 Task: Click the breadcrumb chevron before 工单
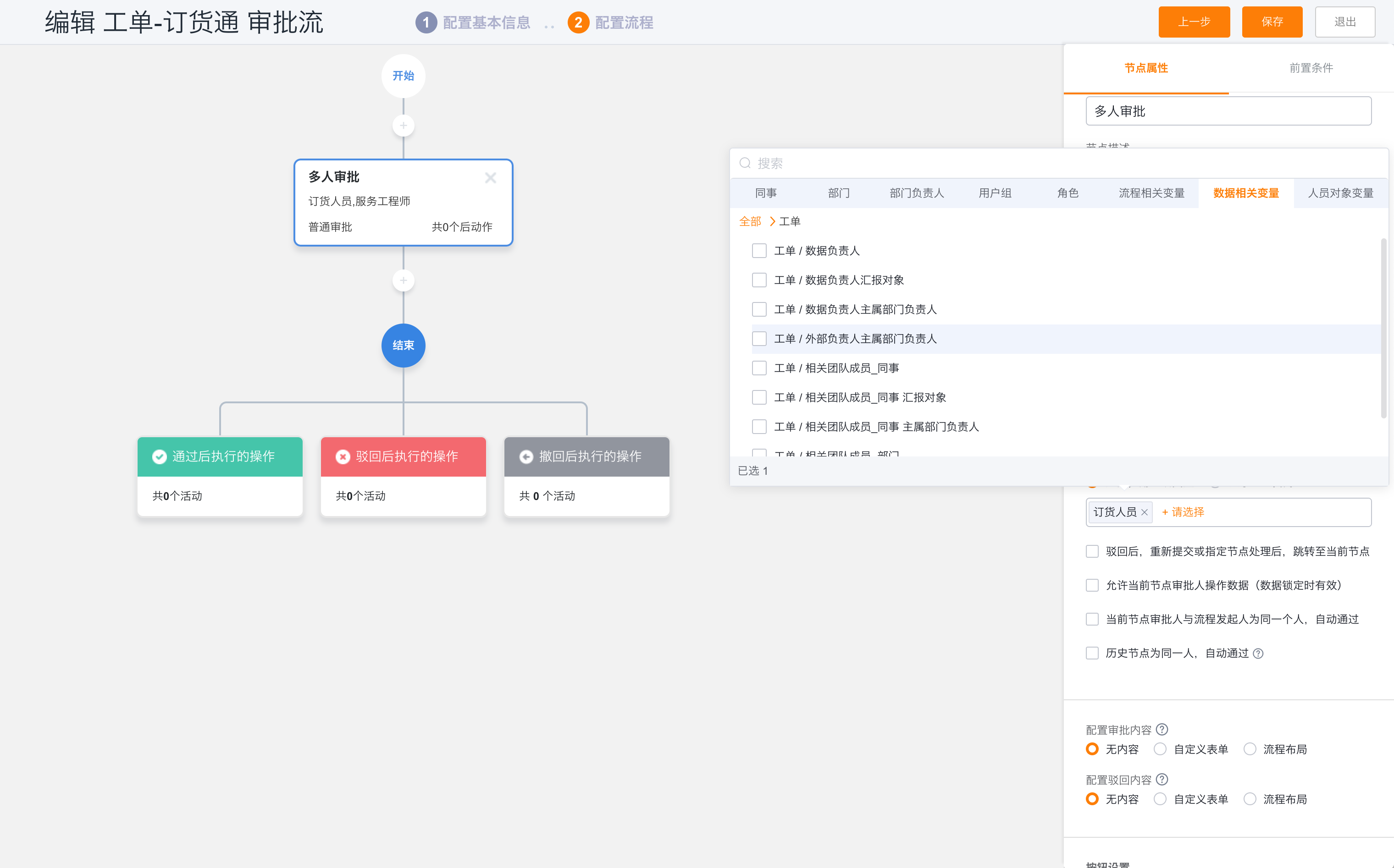click(x=772, y=221)
